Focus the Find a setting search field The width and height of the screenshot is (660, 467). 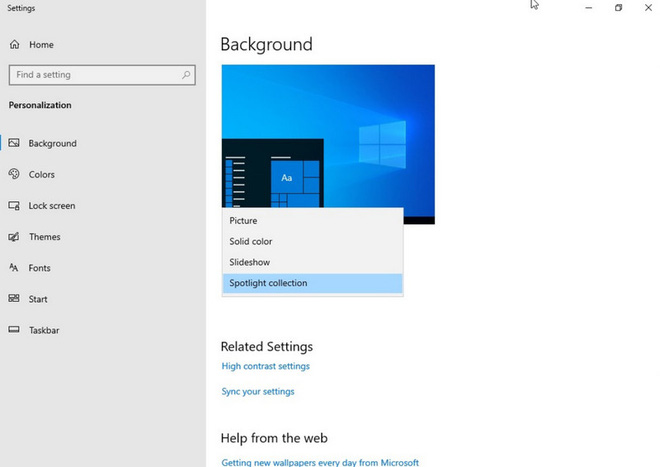point(95,75)
